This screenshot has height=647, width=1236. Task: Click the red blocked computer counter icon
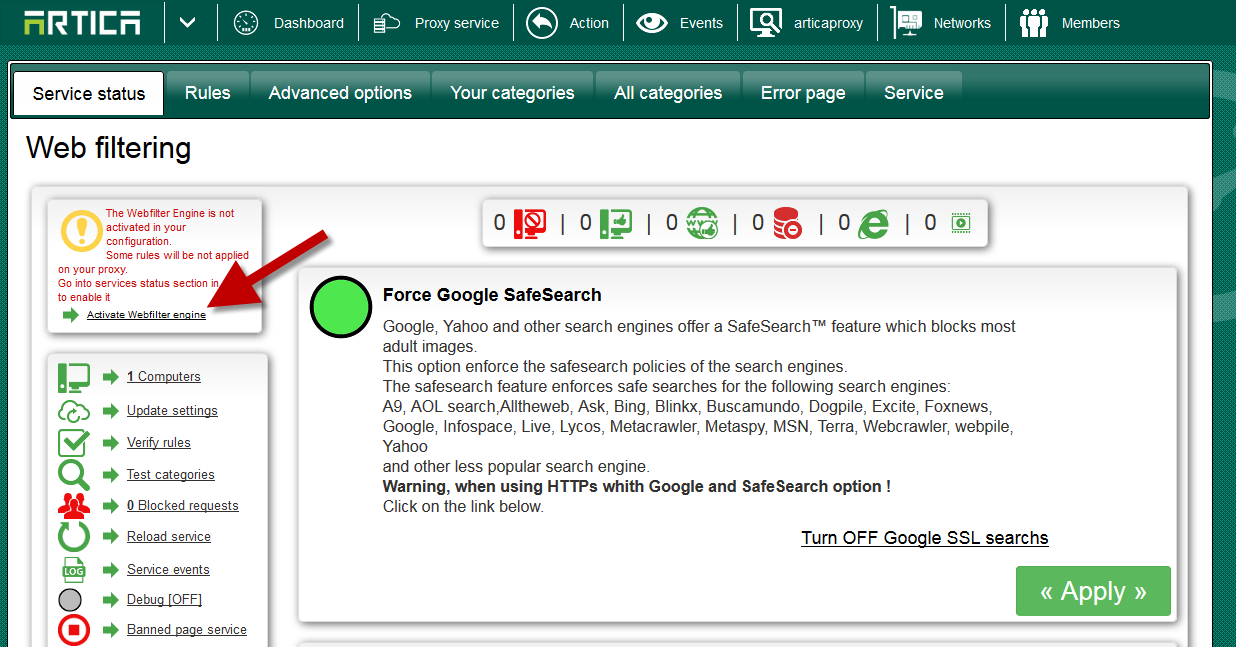(529, 223)
